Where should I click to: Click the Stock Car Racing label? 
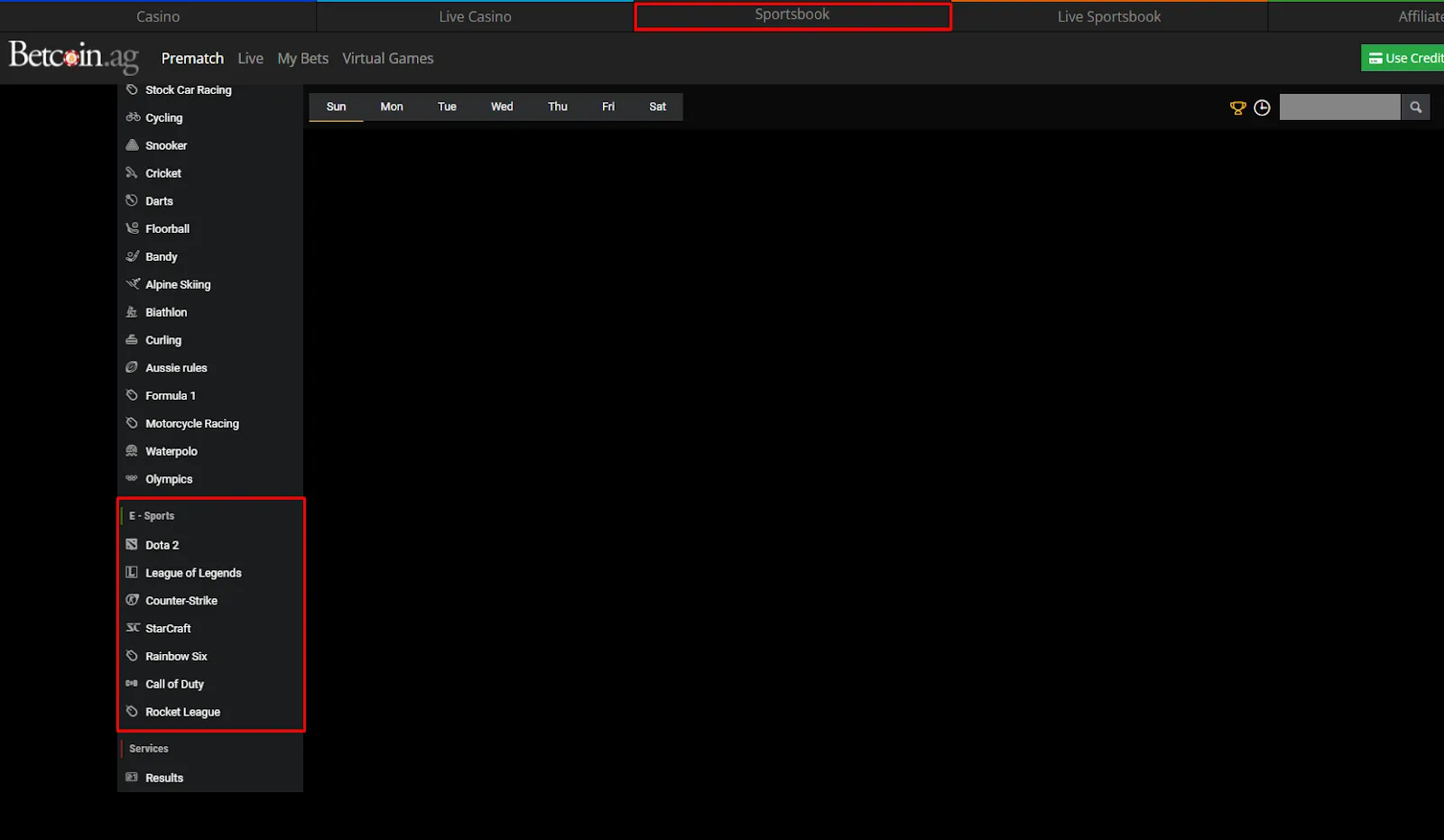tap(189, 89)
